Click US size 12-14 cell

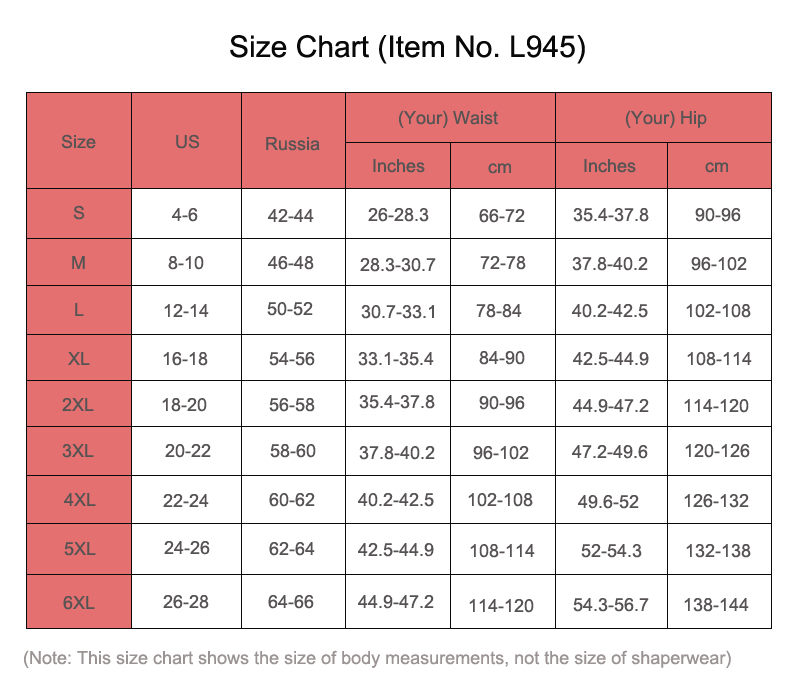pos(186,311)
